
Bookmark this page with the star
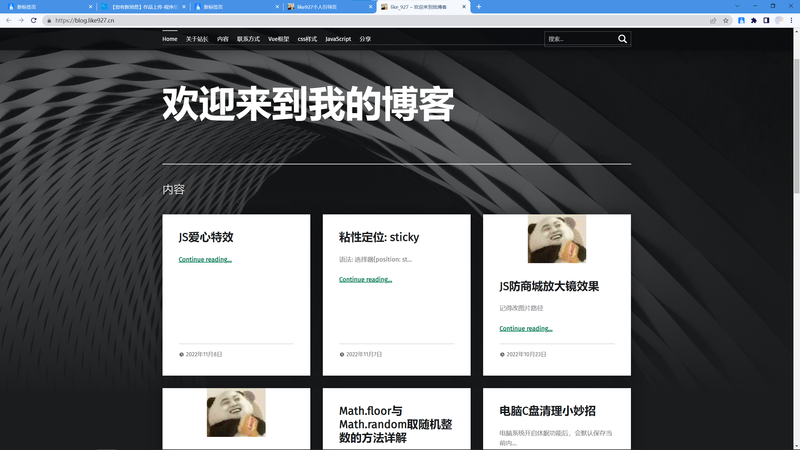(x=726, y=20)
